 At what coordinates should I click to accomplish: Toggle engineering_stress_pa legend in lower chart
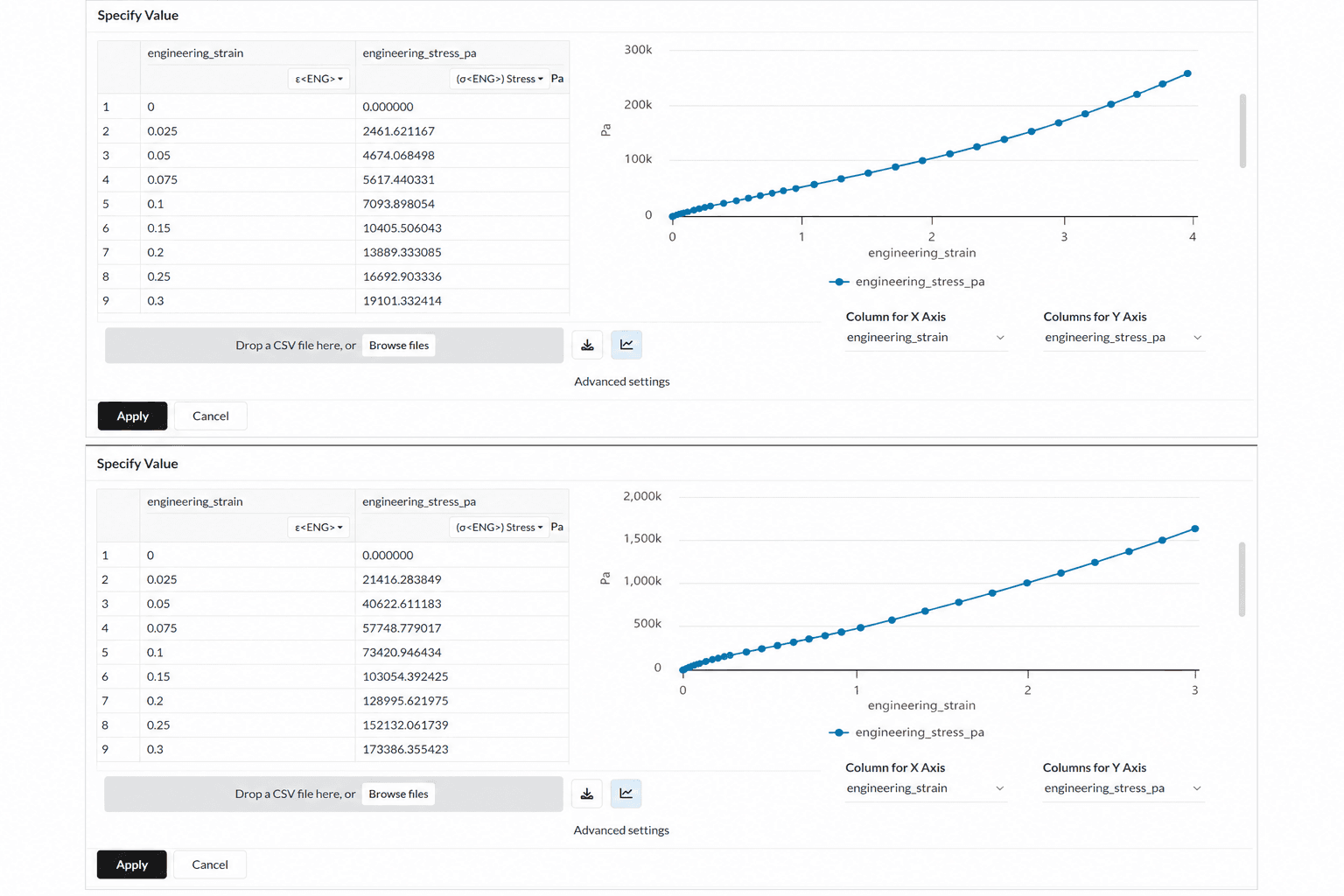coord(906,732)
